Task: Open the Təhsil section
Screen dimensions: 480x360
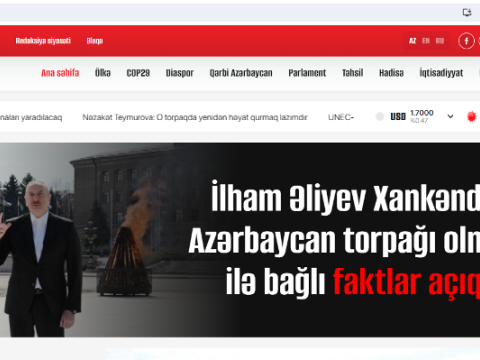Action: (352, 73)
